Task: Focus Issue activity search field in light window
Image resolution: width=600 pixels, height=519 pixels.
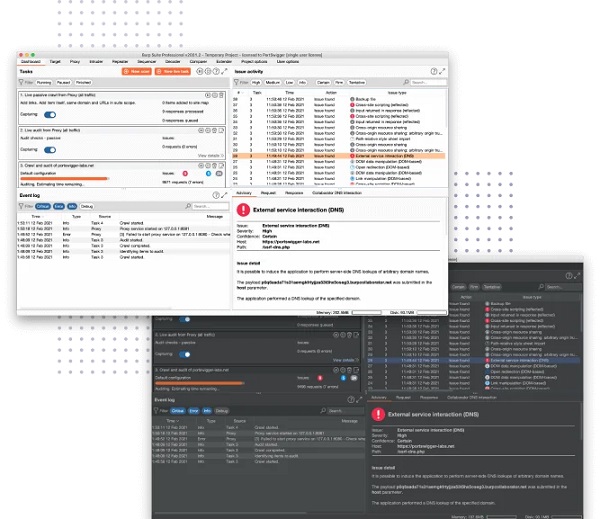Action: click(428, 82)
